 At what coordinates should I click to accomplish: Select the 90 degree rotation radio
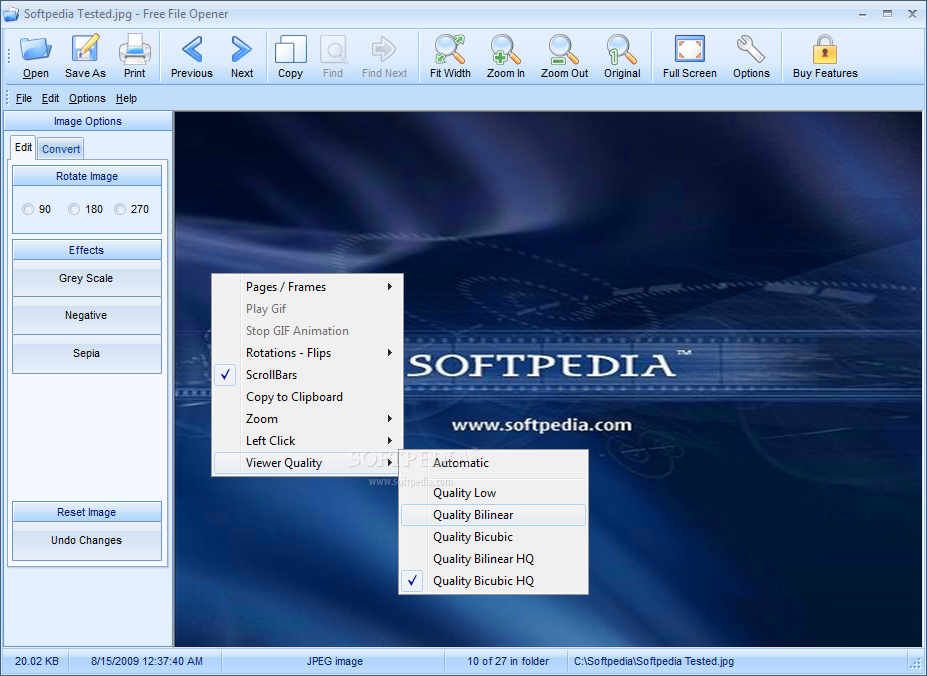[x=28, y=209]
